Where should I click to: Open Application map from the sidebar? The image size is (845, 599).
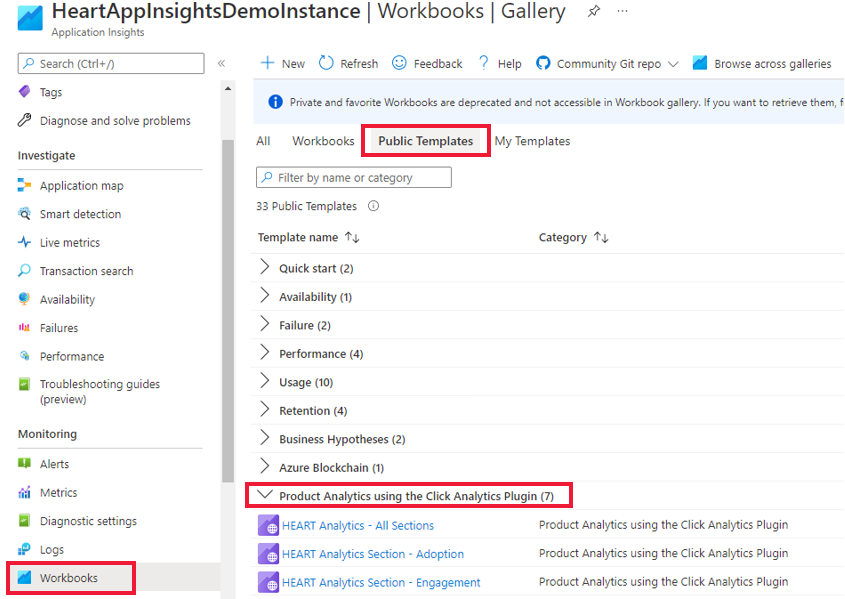(81, 186)
